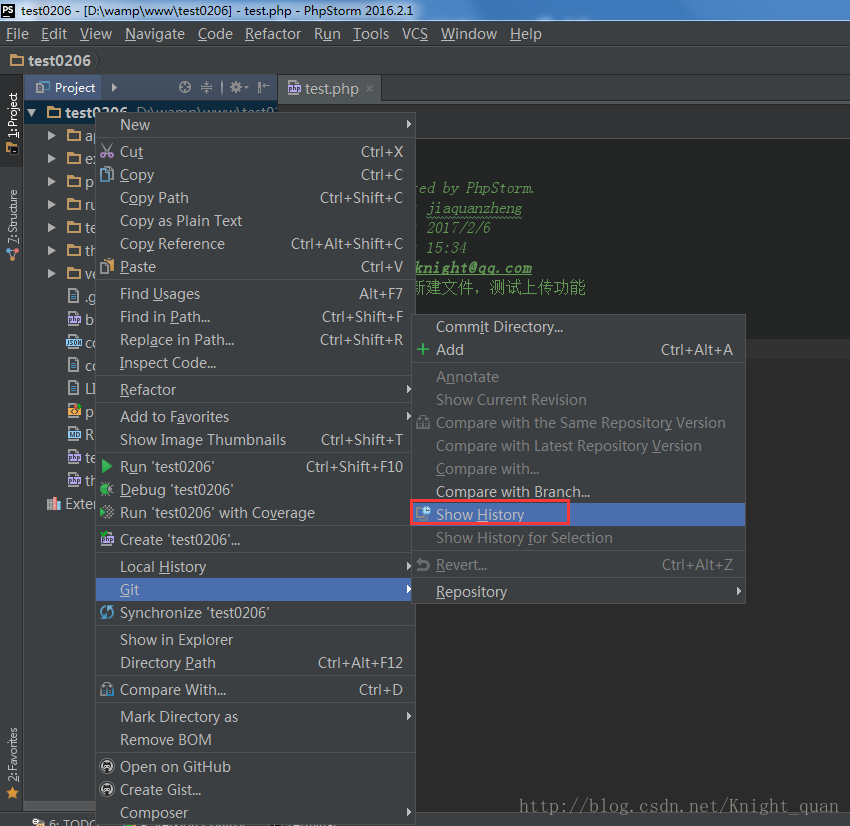Viewport: 850px width, 826px height.
Task: Click the green plus Add icon in Git submenu
Action: click(423, 350)
